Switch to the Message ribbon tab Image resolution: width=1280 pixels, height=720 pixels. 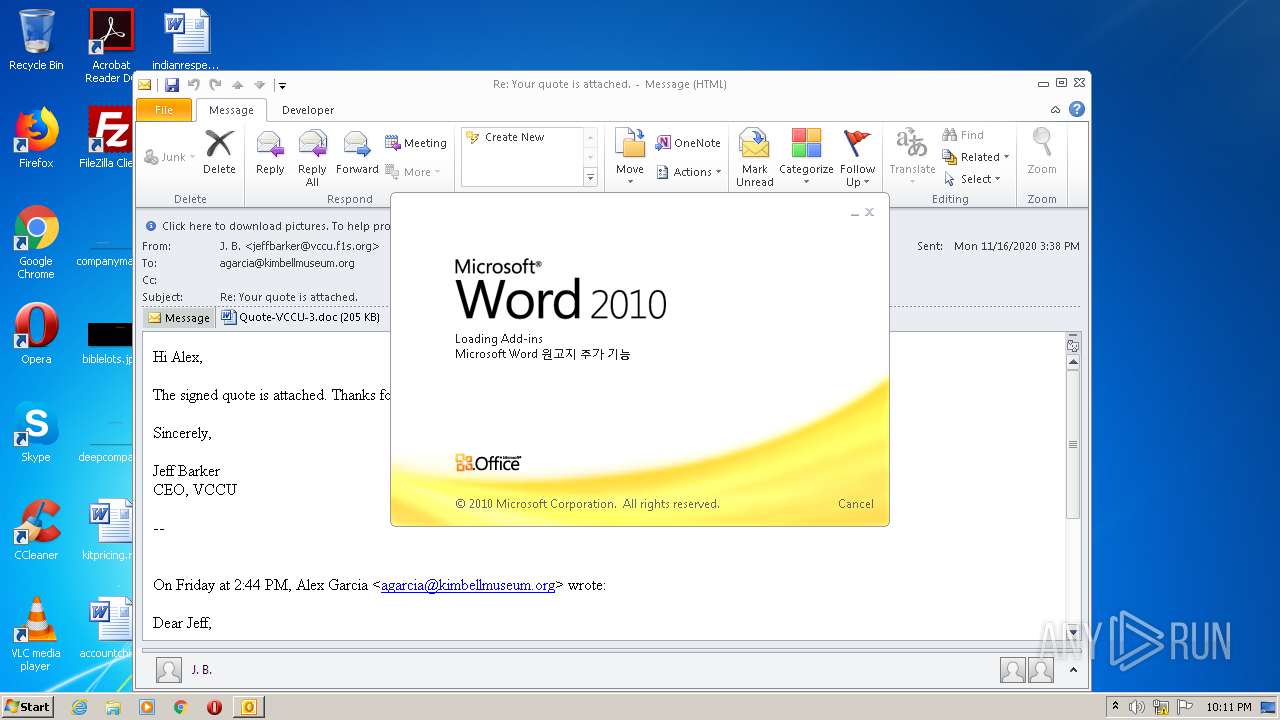(x=231, y=110)
